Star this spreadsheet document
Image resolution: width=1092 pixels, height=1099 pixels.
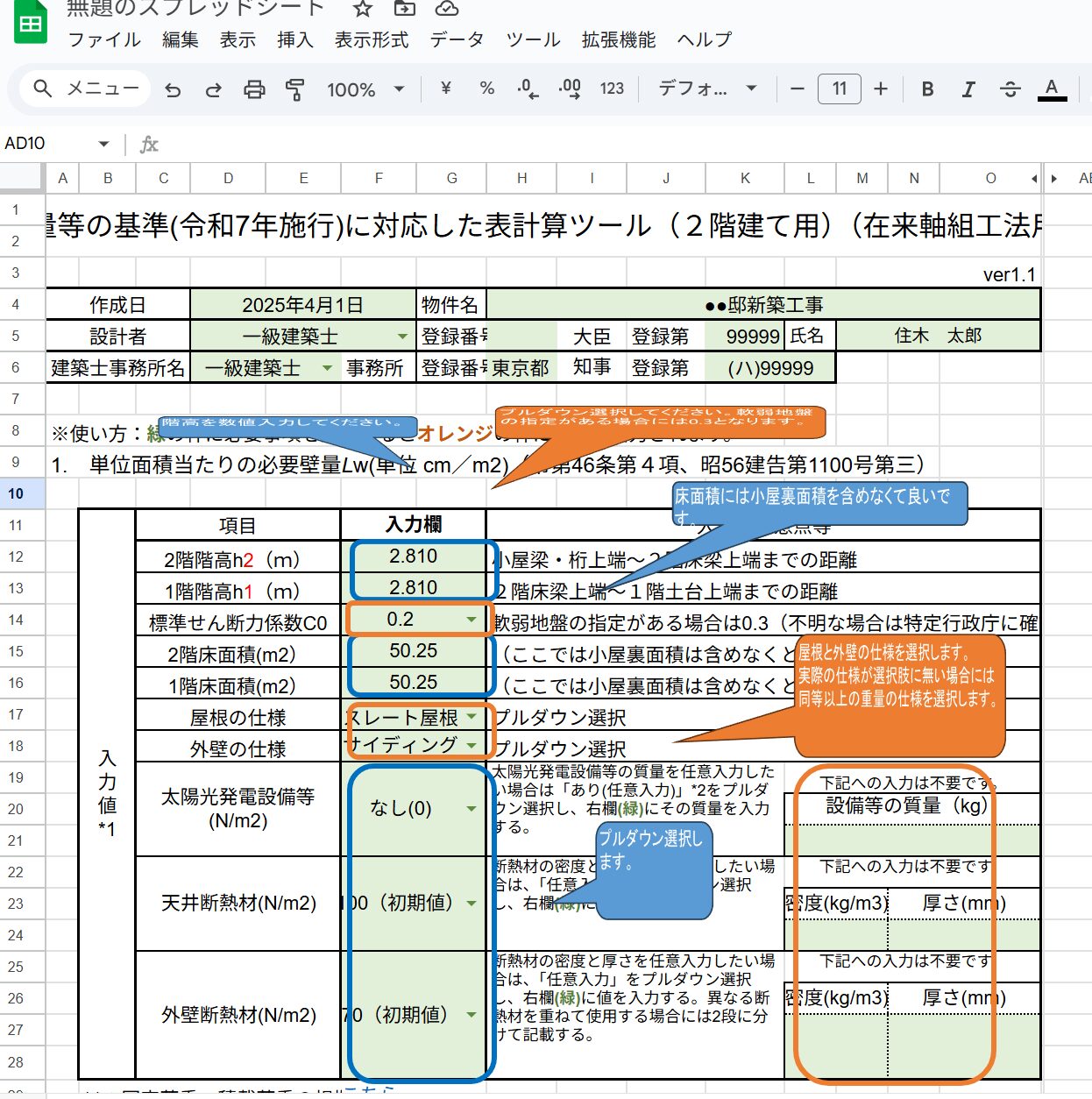[363, 9]
